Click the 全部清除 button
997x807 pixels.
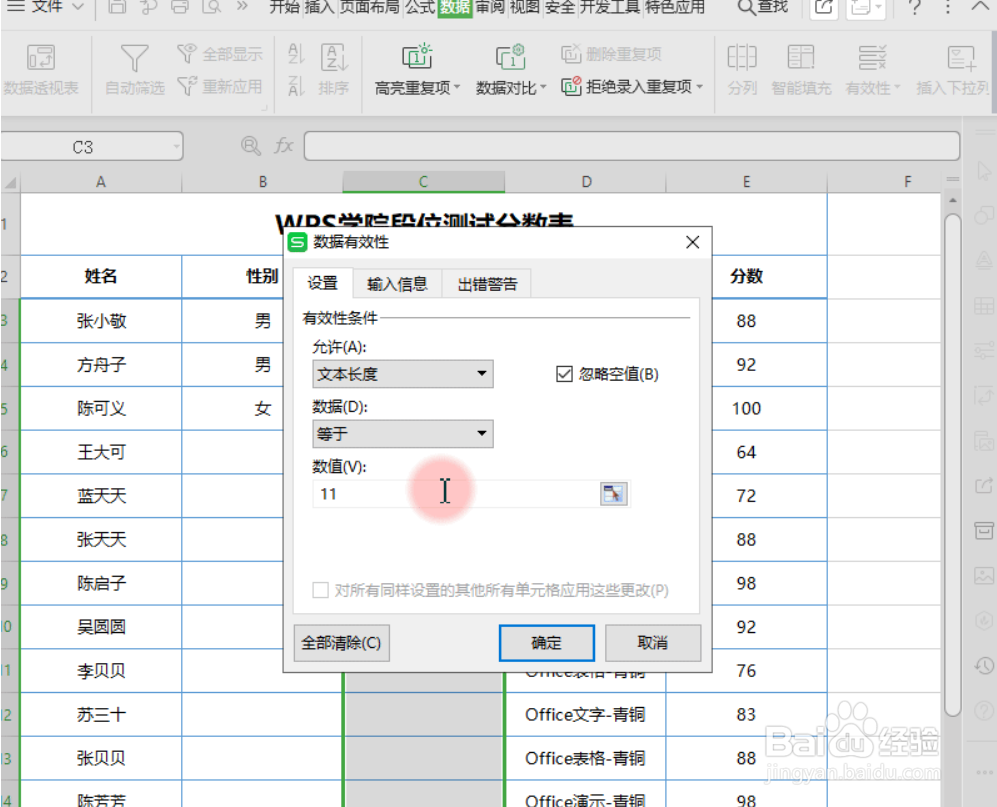coord(341,643)
